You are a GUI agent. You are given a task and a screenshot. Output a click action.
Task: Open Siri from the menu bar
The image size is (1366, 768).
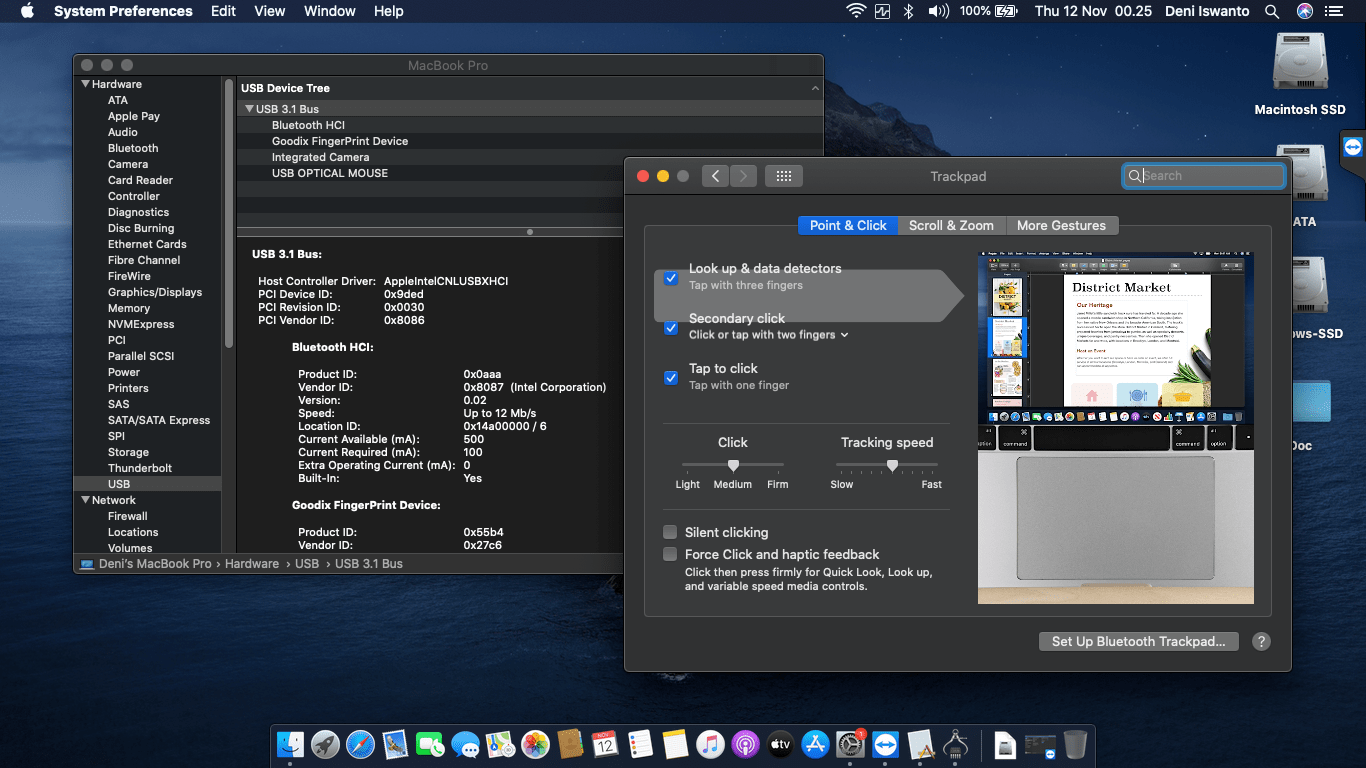(x=1304, y=11)
